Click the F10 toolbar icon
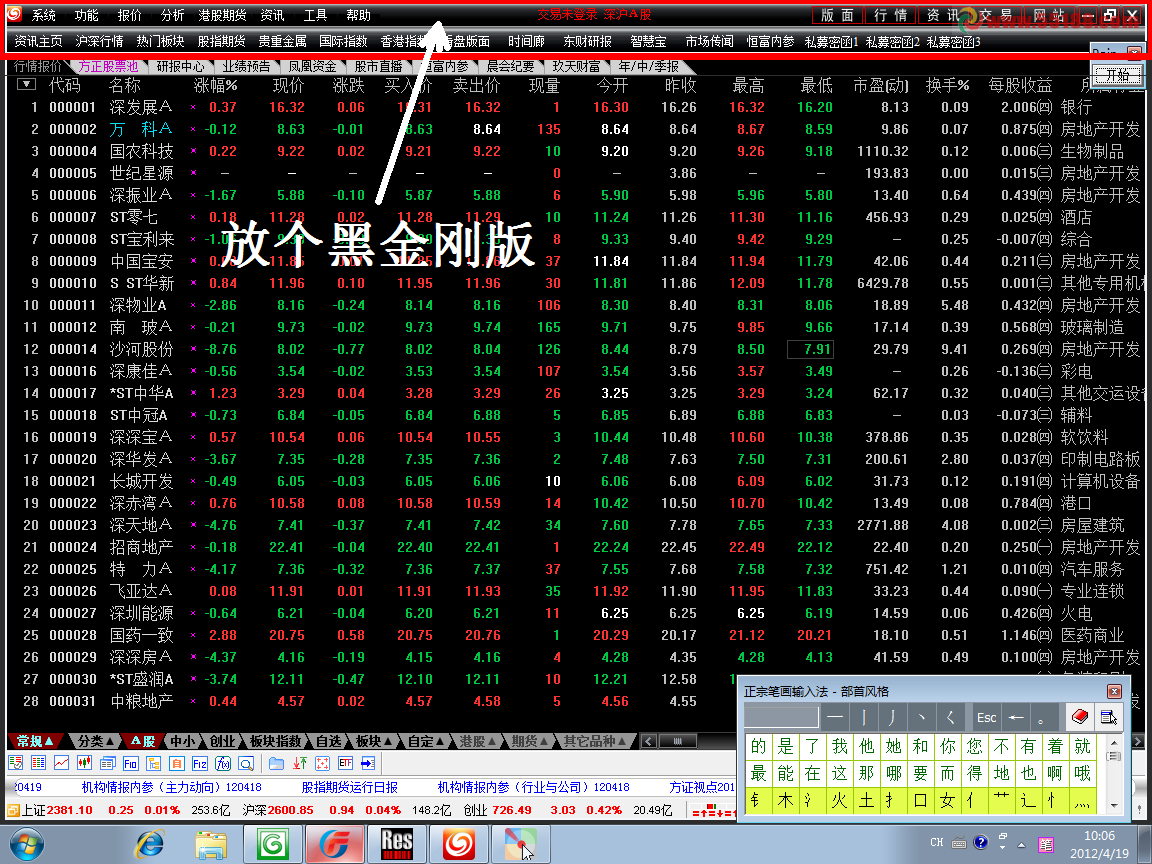Viewport: 1152px width, 864px height. tap(131, 763)
